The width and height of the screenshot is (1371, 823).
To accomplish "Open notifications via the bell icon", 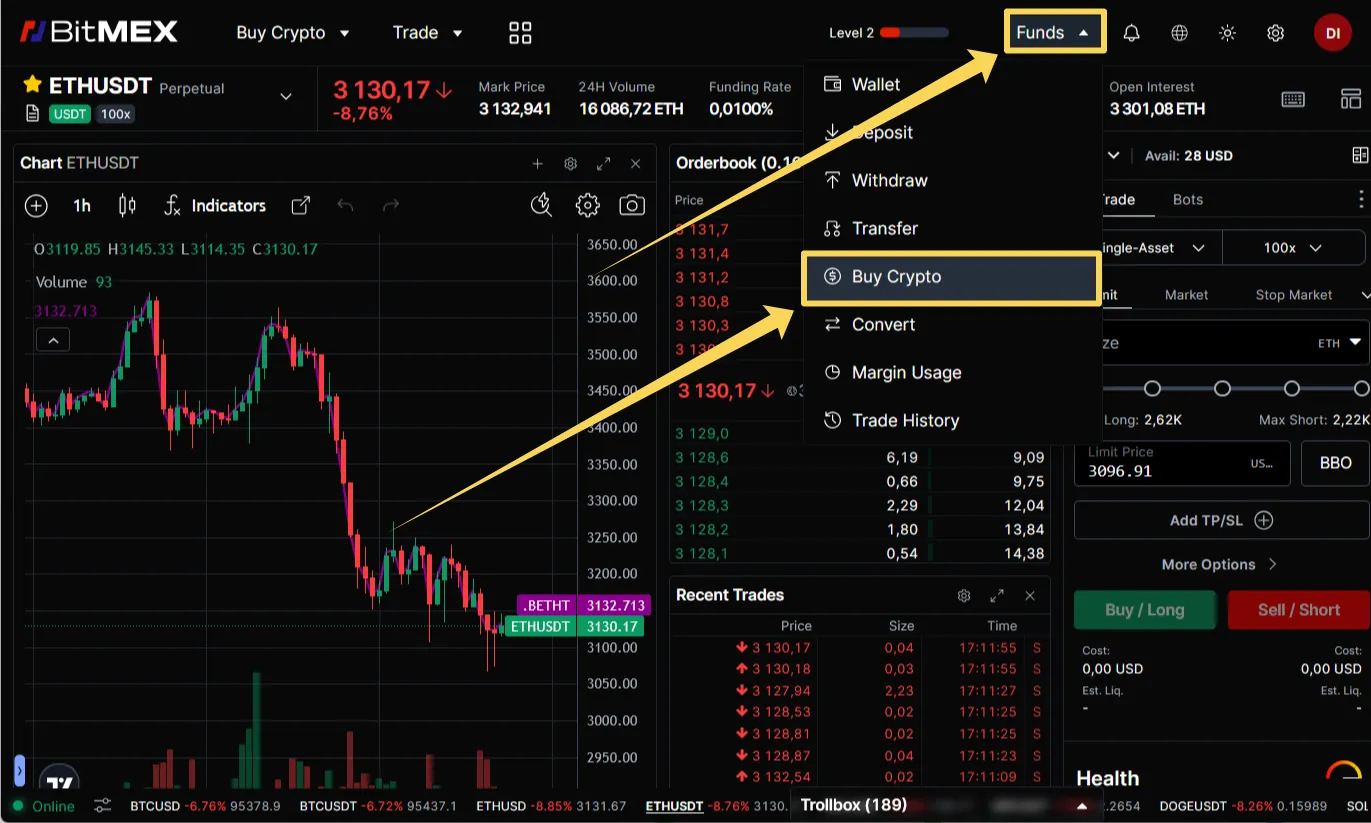I will click(x=1130, y=32).
